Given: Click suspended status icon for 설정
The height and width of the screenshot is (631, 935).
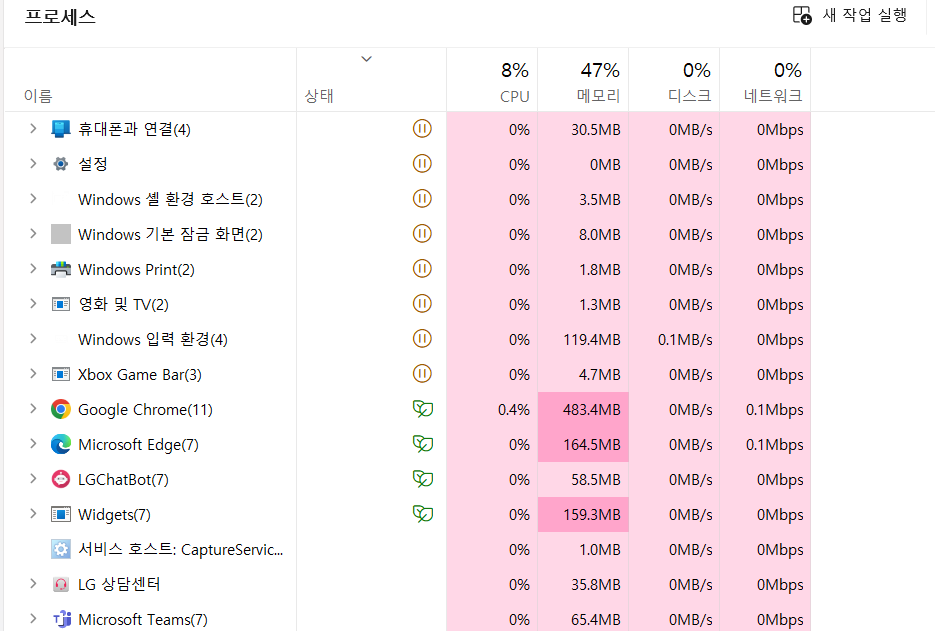Looking at the screenshot, I should 422,164.
